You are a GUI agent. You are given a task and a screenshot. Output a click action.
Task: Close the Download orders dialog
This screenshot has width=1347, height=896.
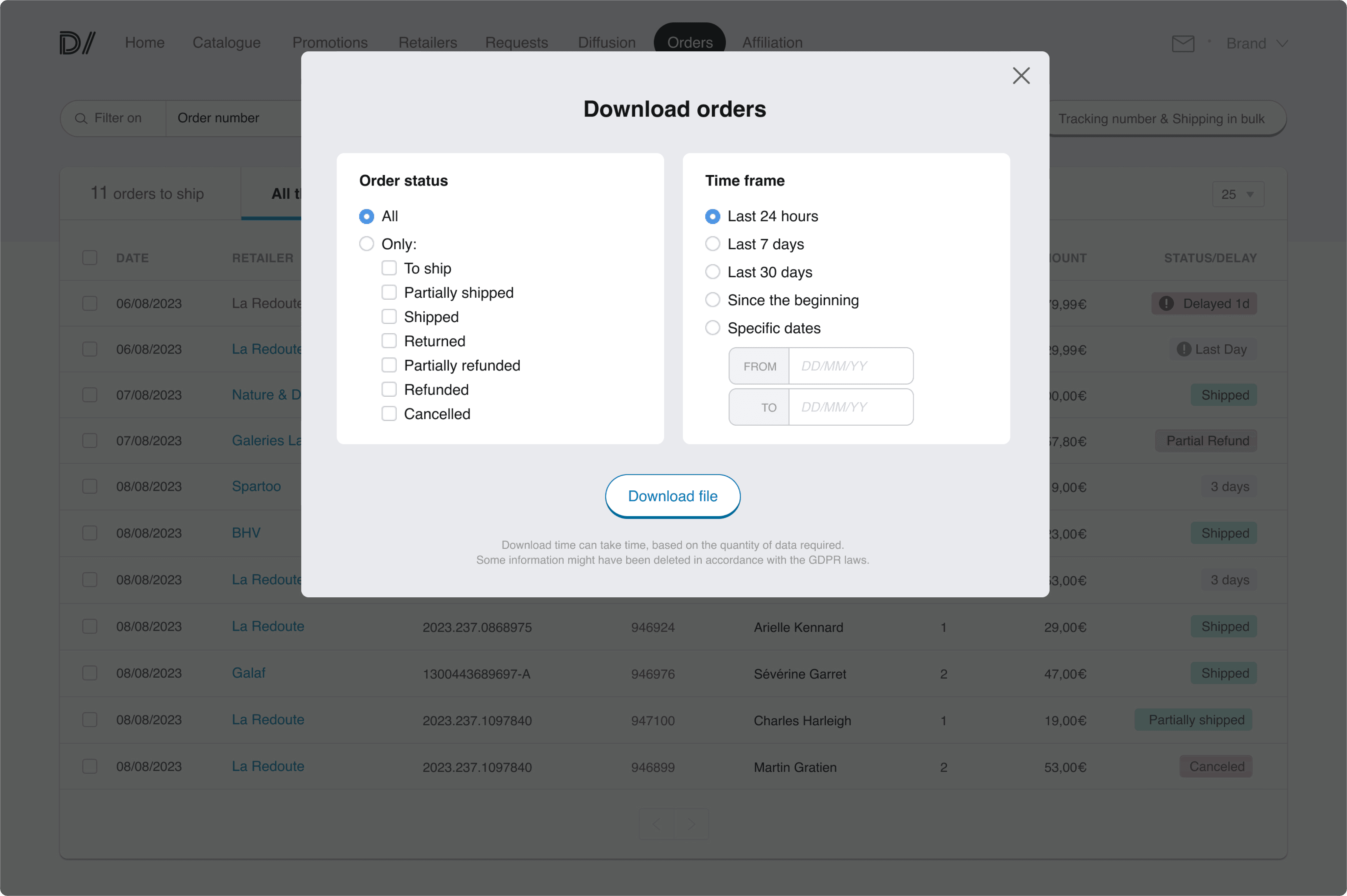tap(1021, 75)
